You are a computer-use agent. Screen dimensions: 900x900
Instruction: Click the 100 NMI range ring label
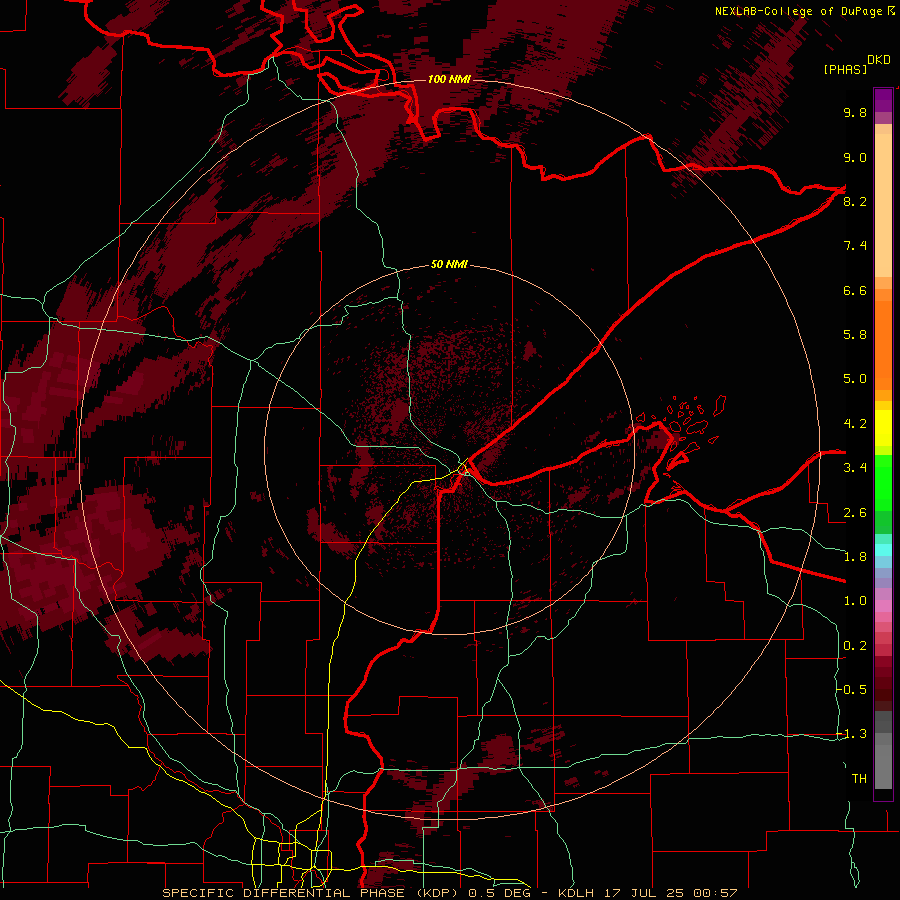449,79
